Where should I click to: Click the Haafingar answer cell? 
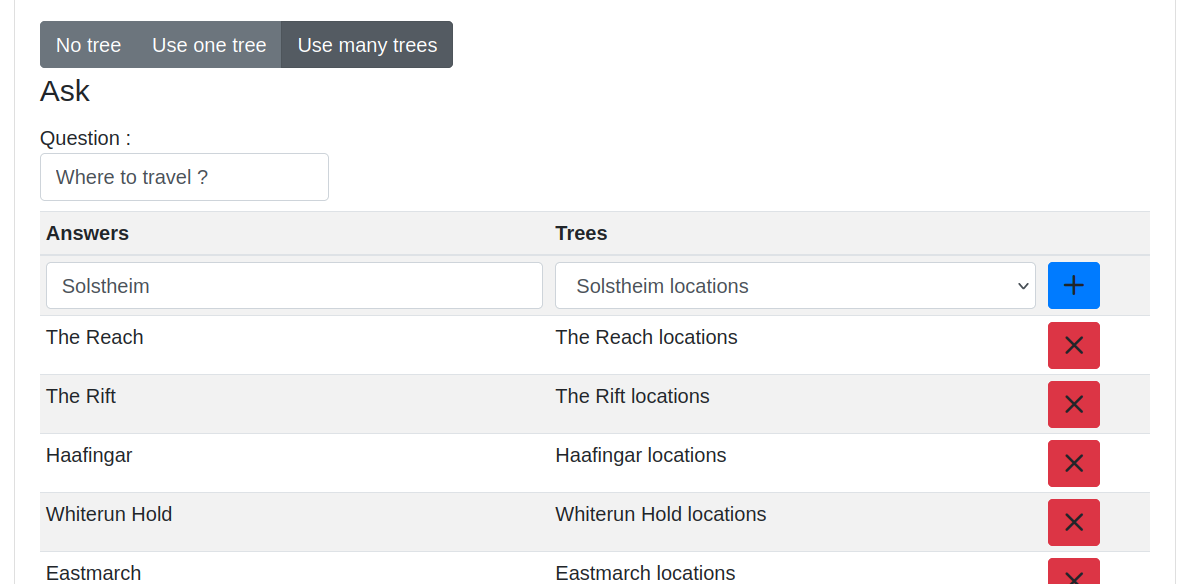(89, 455)
